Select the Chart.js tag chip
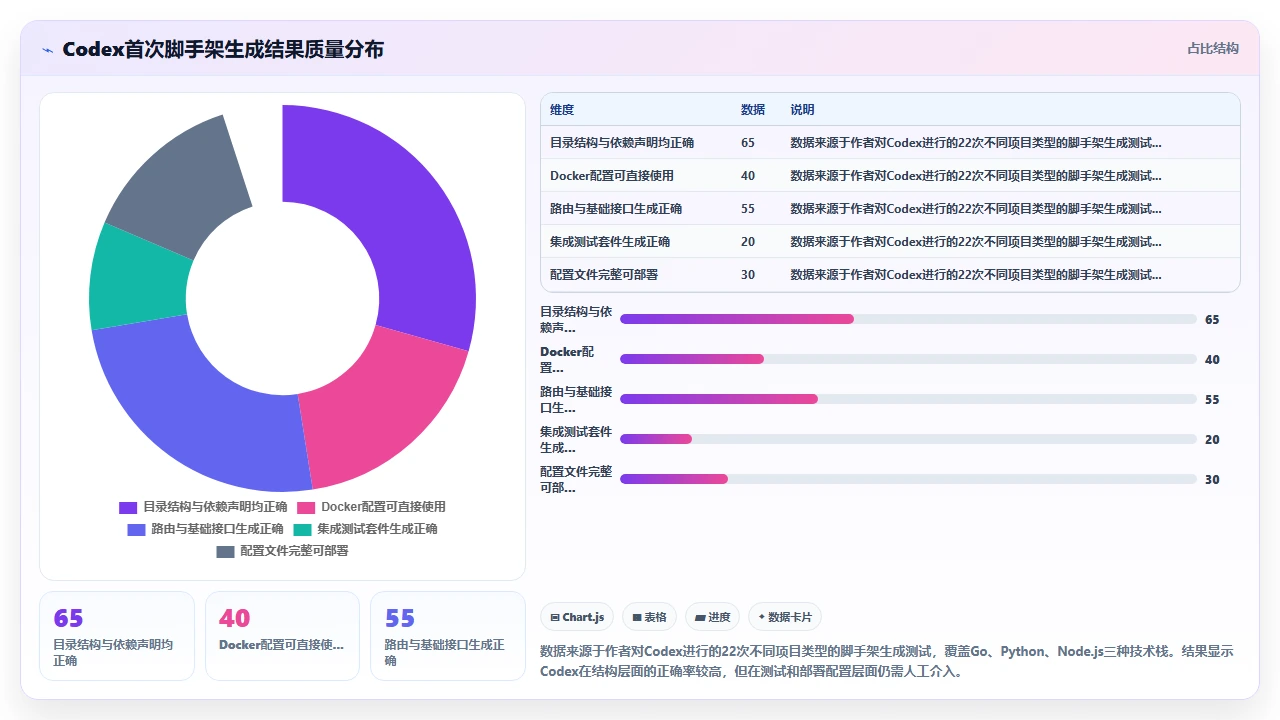The image size is (1280, 720). 578,617
